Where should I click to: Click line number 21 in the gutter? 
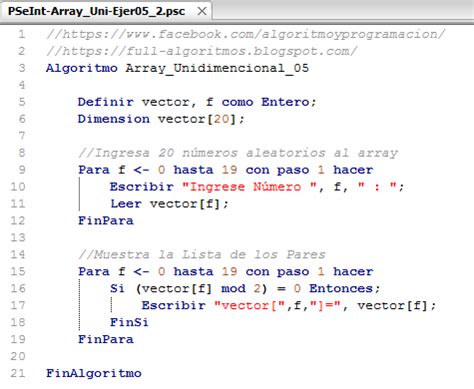[x=18, y=373]
